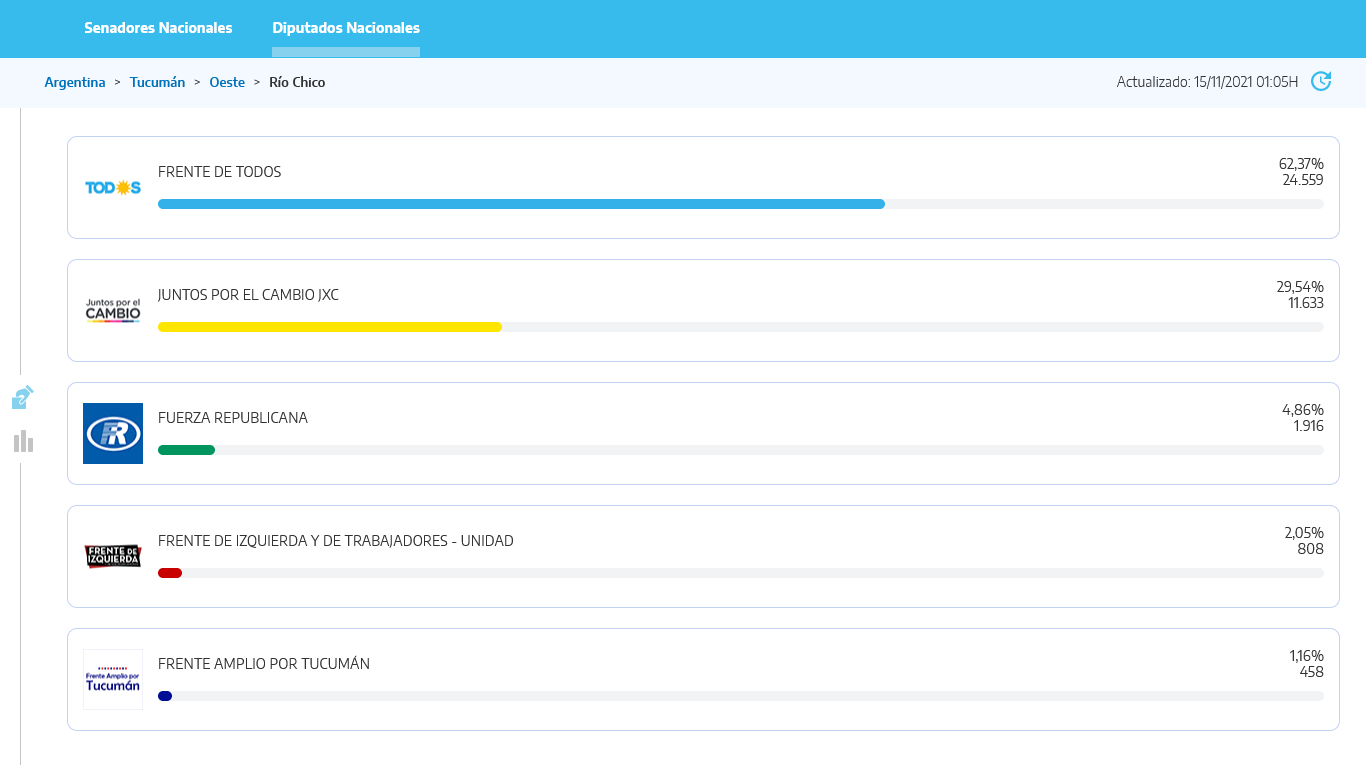Open the bar chart sidebar icon
1366x765 pixels.
click(24, 441)
